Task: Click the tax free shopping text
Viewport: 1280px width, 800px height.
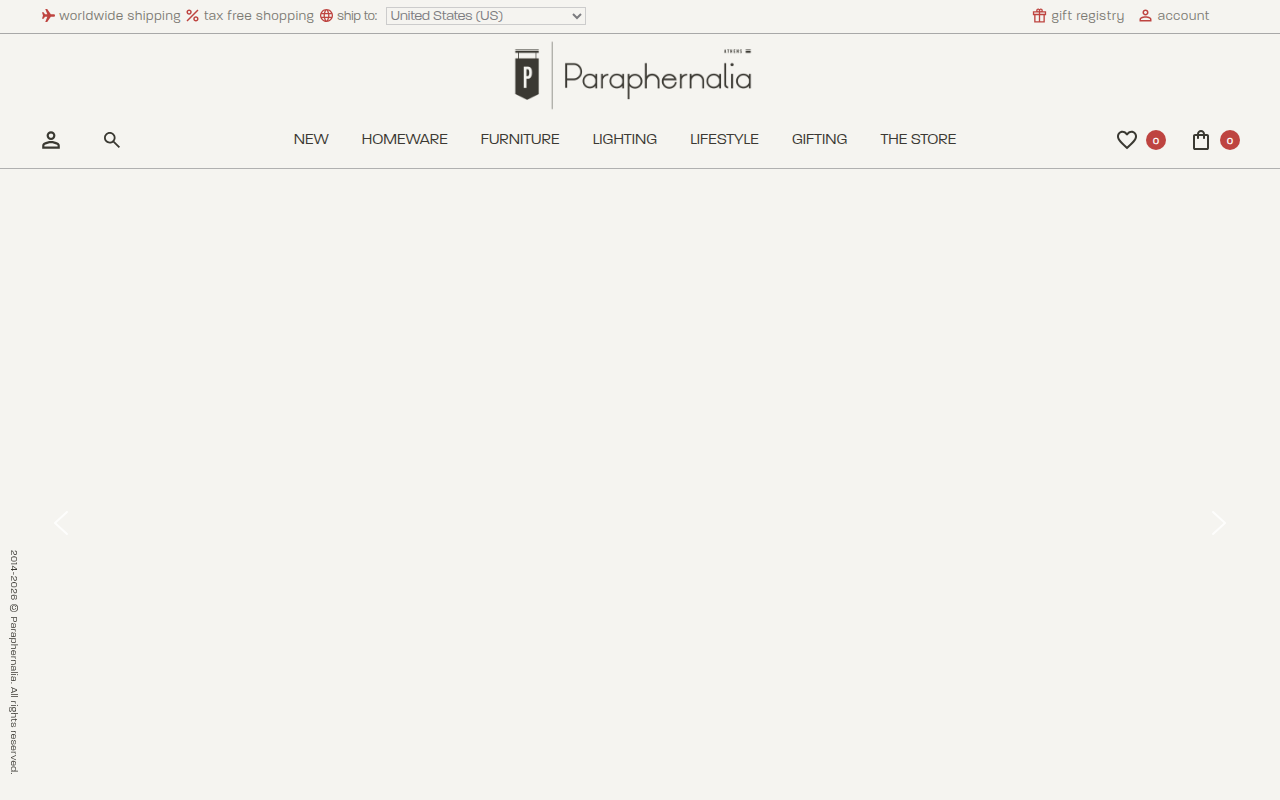Action: [259, 16]
